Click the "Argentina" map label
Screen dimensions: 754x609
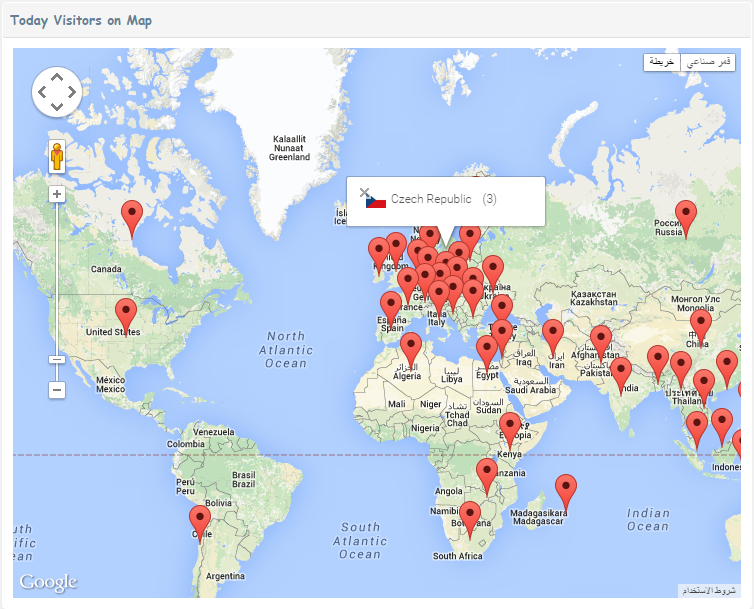[225, 576]
